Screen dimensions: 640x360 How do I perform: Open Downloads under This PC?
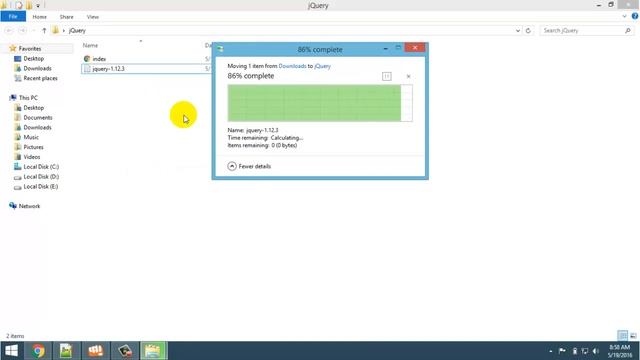[x=37, y=127]
